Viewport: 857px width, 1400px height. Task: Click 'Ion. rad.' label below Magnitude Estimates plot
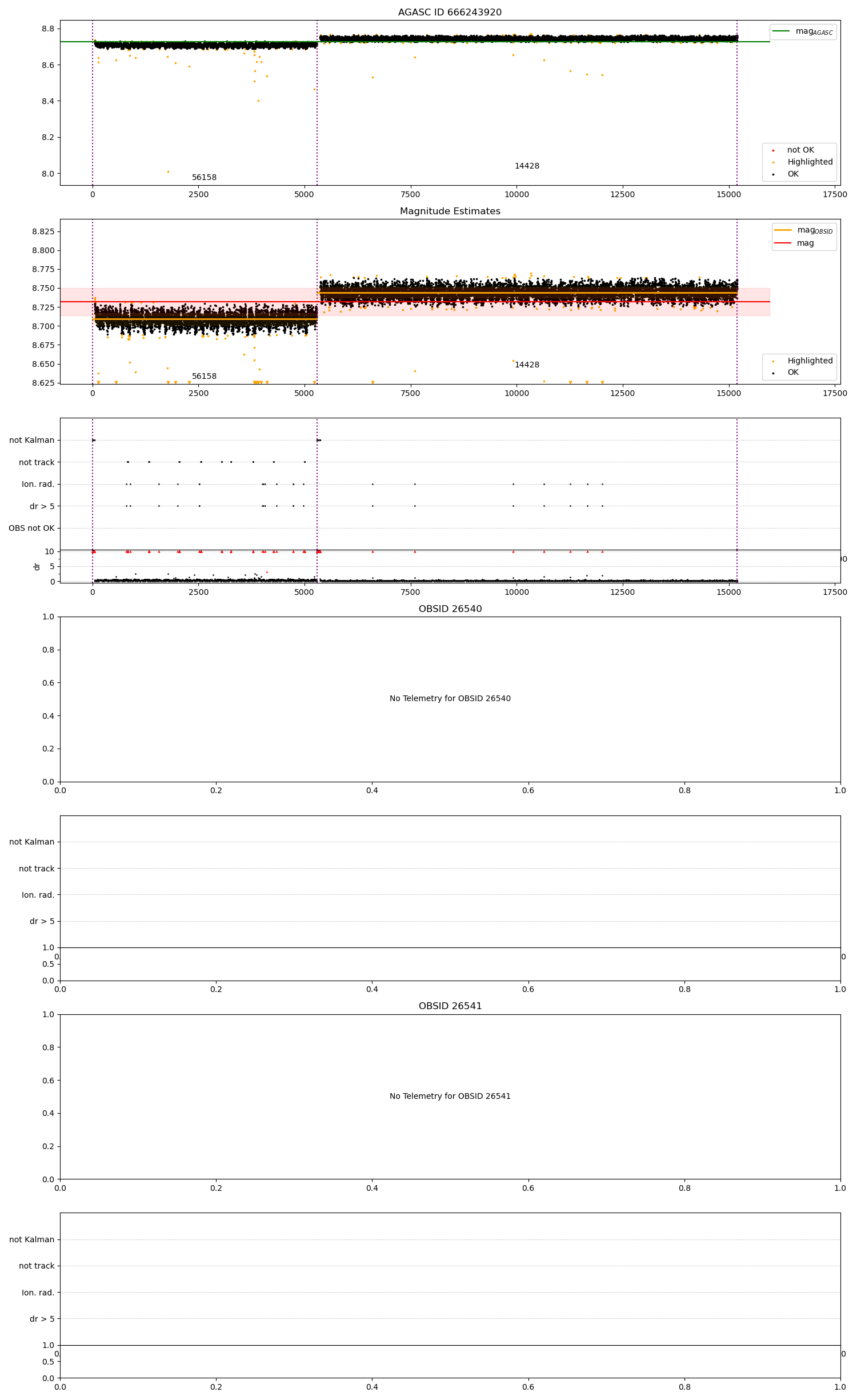(38, 485)
